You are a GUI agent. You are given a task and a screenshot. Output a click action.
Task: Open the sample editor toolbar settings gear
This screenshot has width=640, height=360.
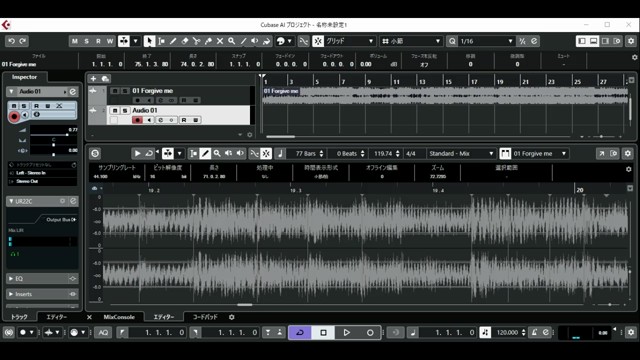628,153
